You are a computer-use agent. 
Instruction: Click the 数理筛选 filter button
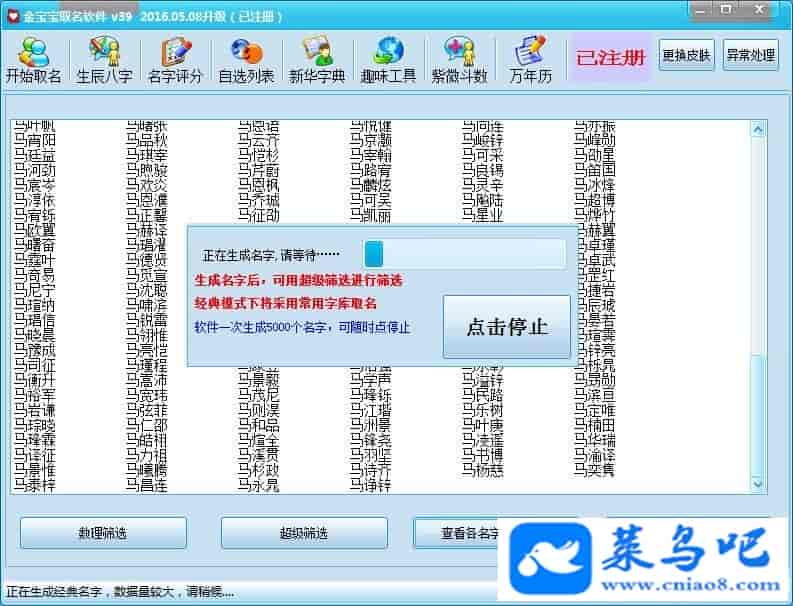click(102, 533)
